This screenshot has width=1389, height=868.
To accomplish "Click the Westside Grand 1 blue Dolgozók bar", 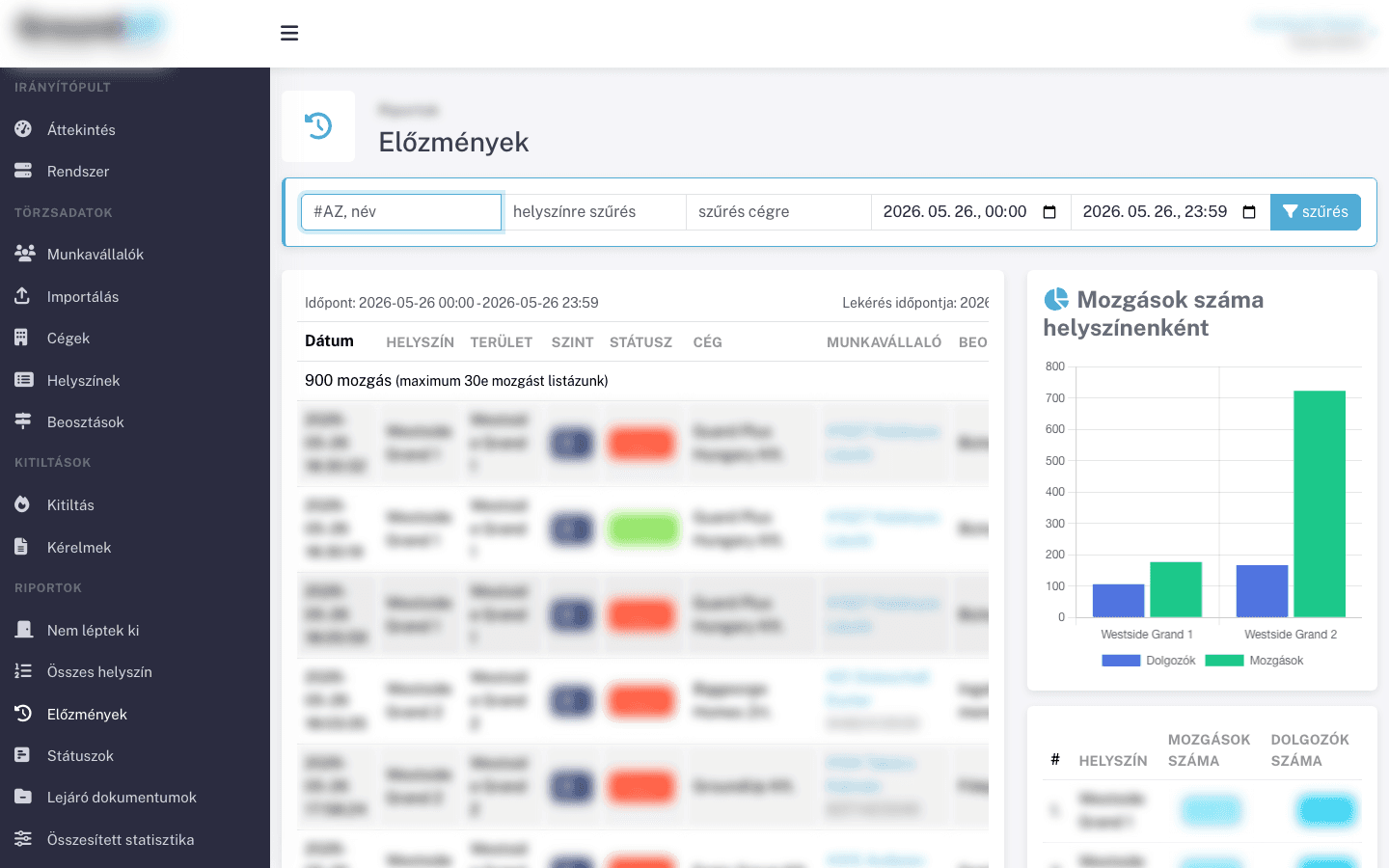I will point(1118,601).
